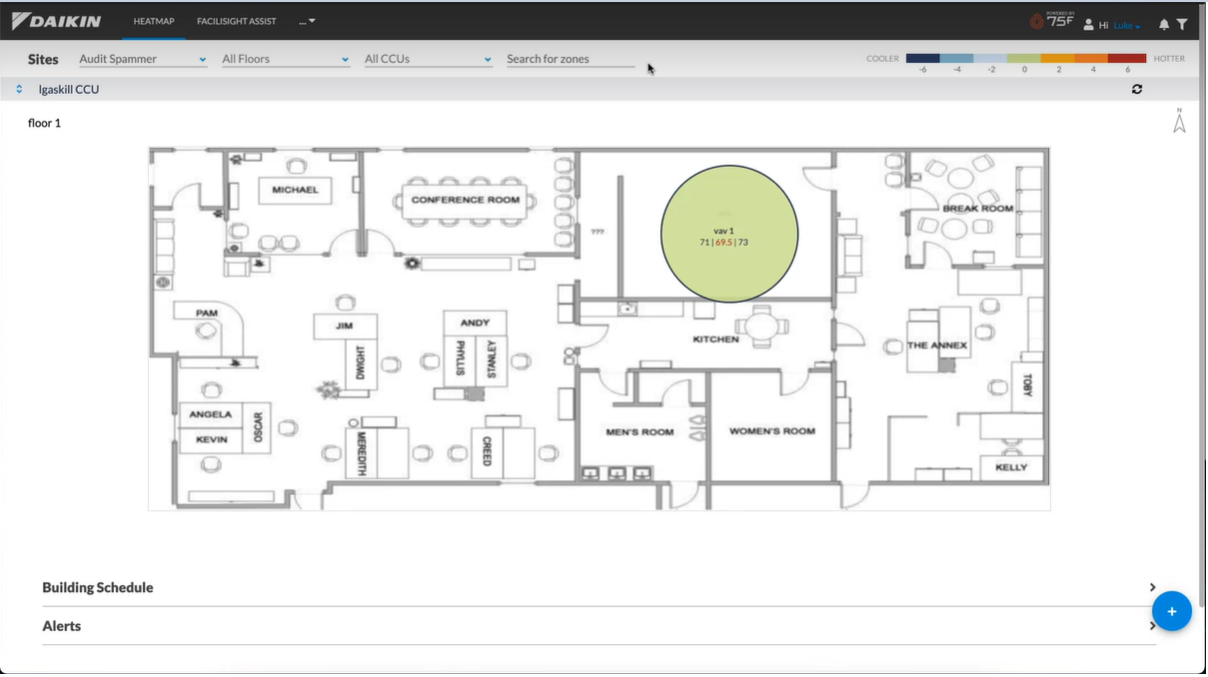
Task: Click the Jim desk label
Action: pyautogui.click(x=345, y=326)
